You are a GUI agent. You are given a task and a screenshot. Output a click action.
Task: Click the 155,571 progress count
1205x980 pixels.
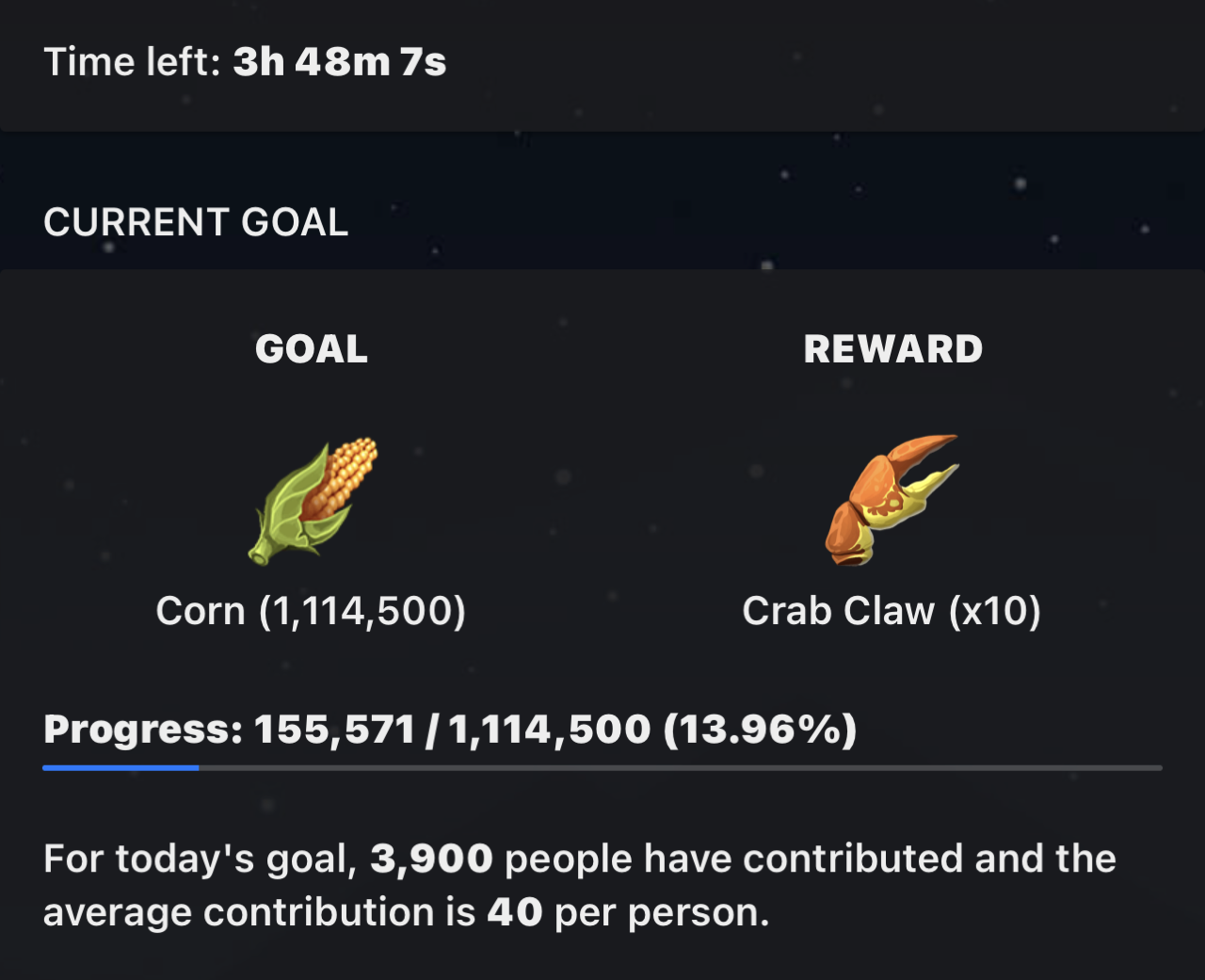(x=334, y=730)
